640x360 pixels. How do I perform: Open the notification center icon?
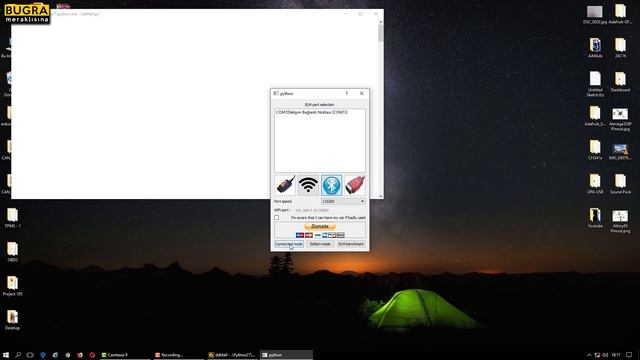[629, 355]
